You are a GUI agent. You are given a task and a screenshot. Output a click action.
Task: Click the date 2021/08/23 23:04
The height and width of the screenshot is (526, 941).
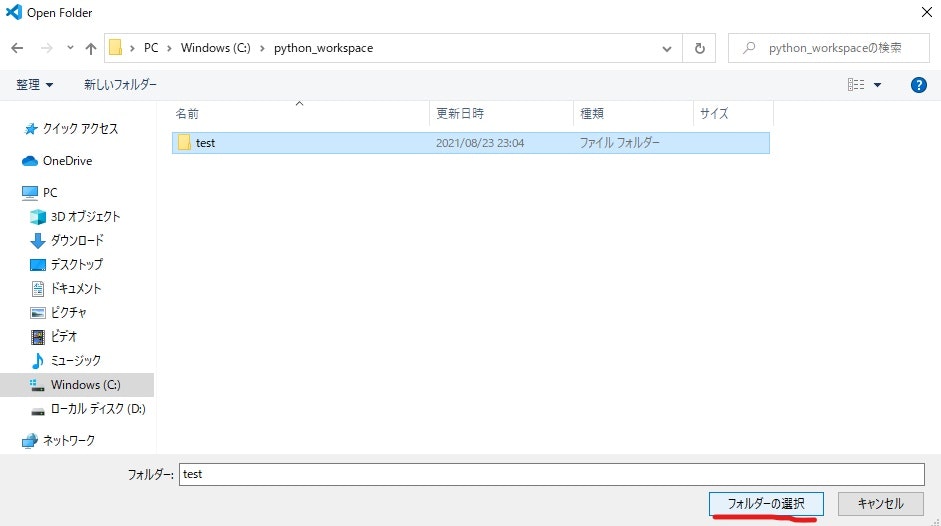(480, 143)
